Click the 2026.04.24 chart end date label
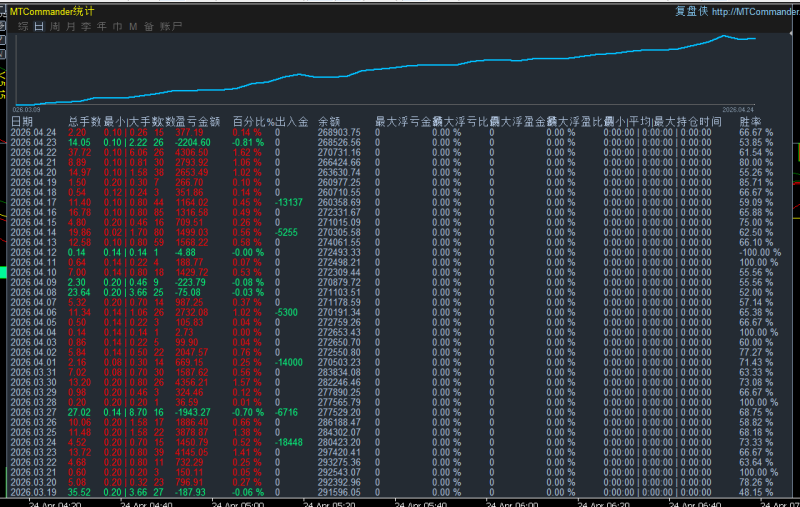 pyautogui.click(x=738, y=110)
